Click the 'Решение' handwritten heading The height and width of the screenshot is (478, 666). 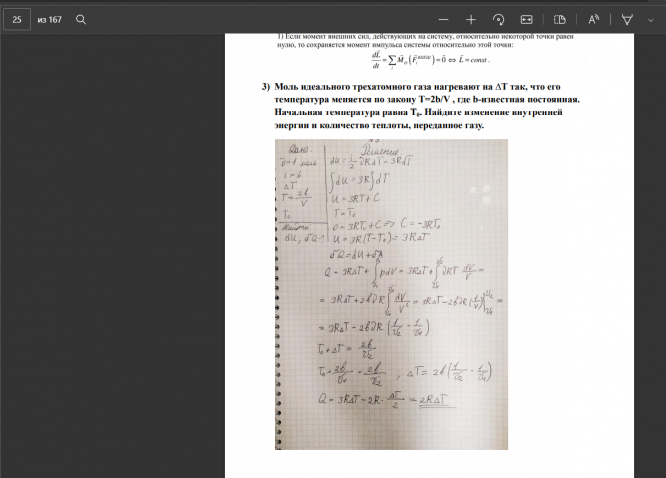[379, 151]
